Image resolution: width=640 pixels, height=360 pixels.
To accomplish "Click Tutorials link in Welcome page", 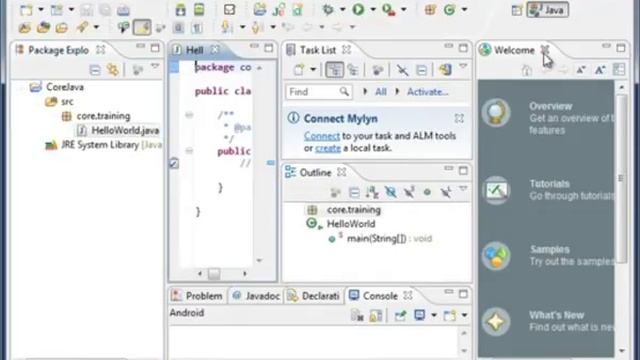I will (549, 184).
